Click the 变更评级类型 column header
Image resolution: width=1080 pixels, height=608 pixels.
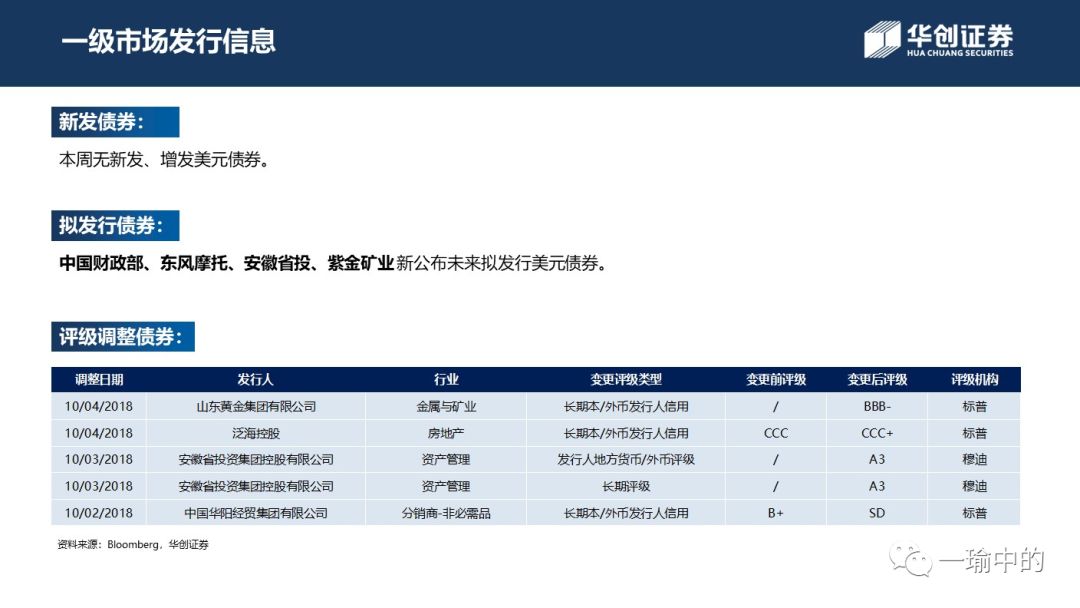pos(625,379)
